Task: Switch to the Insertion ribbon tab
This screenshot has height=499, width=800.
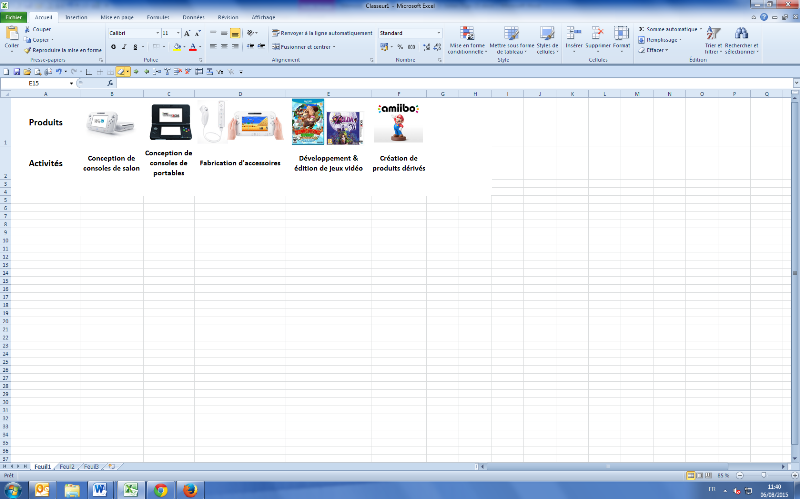Action: (76, 17)
